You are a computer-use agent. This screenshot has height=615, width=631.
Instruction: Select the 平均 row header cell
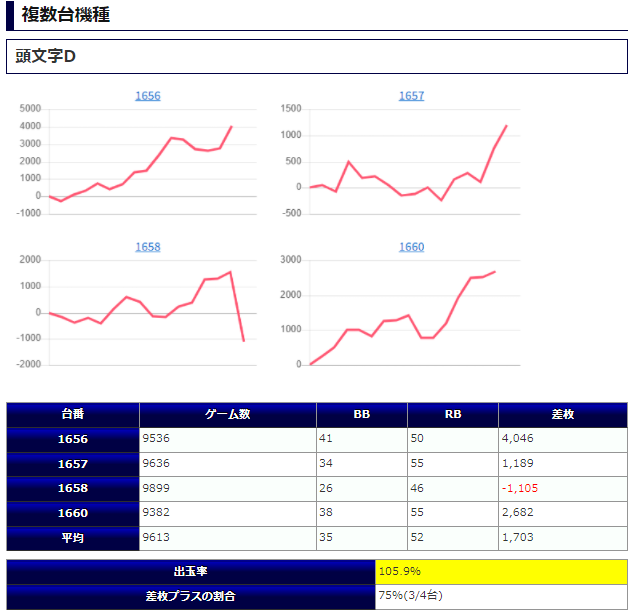(x=73, y=539)
